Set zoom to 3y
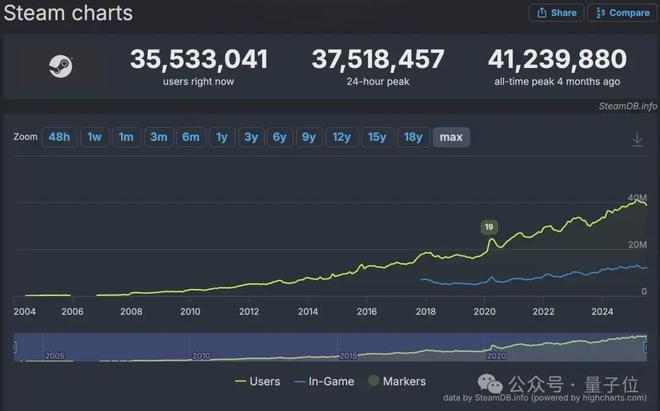The height and width of the screenshot is (411, 660). tap(251, 137)
